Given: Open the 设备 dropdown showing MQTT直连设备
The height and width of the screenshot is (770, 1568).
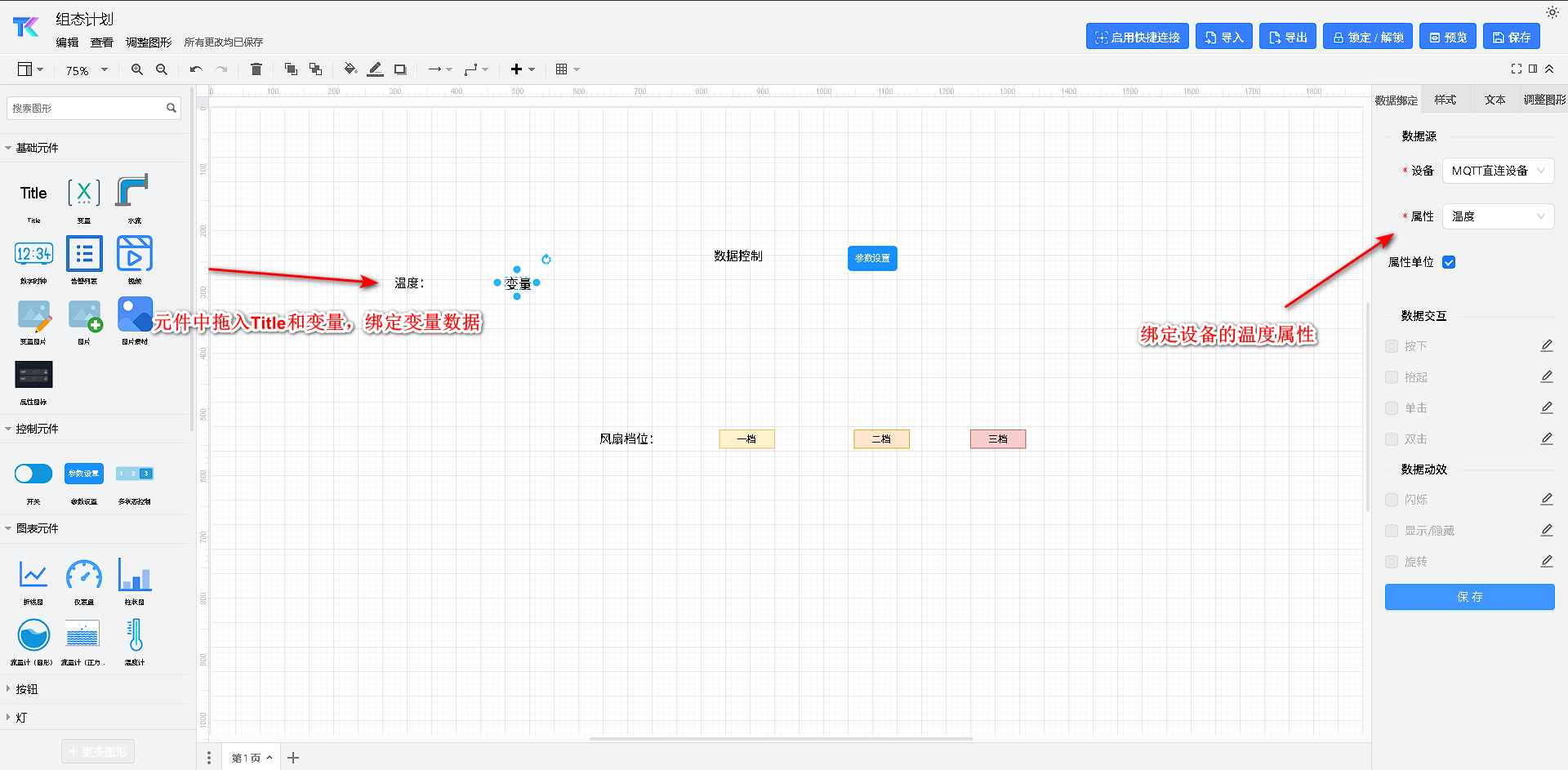Looking at the screenshot, I should pos(1498,171).
